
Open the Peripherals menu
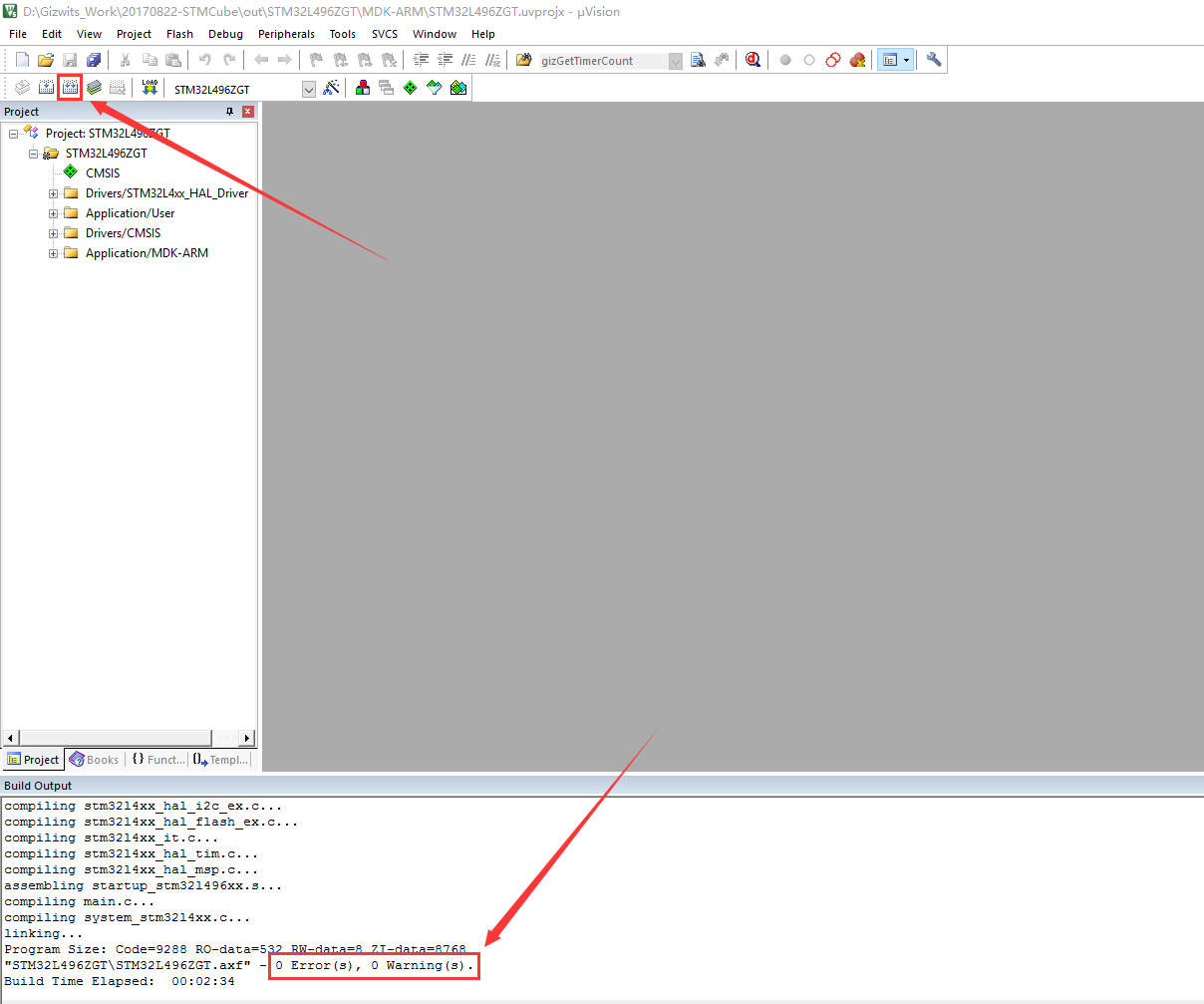pos(286,33)
